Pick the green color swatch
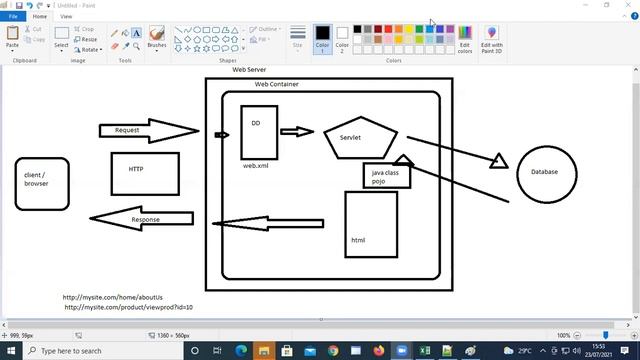This screenshot has width=640, height=360. pos(419,29)
